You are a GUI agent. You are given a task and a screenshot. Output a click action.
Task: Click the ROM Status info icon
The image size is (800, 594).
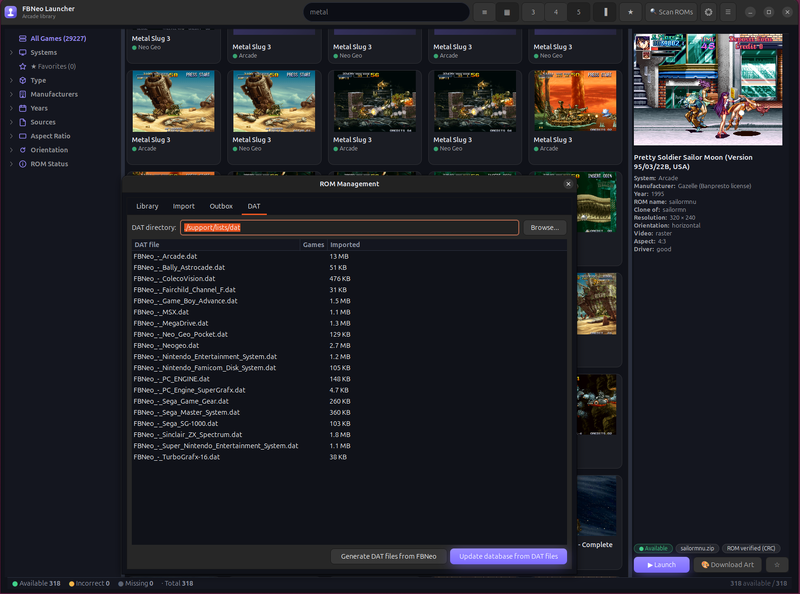tap(22, 164)
